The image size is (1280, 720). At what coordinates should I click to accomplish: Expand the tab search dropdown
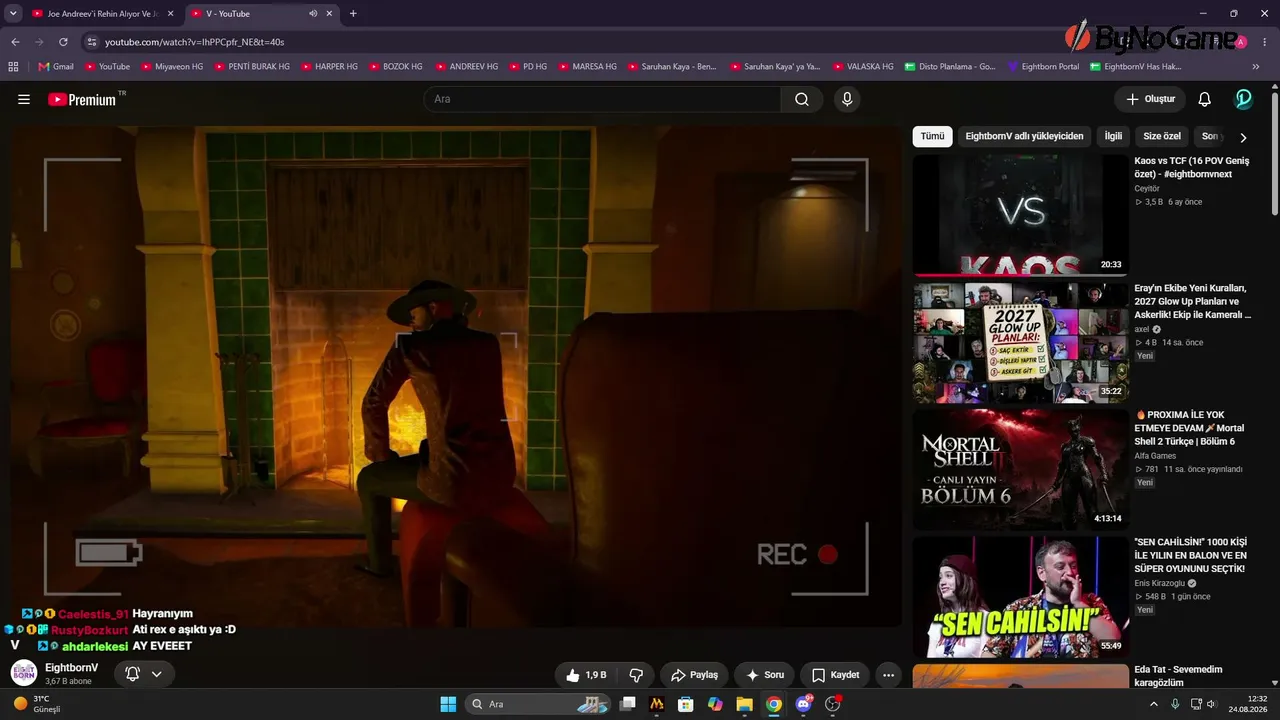[13, 14]
